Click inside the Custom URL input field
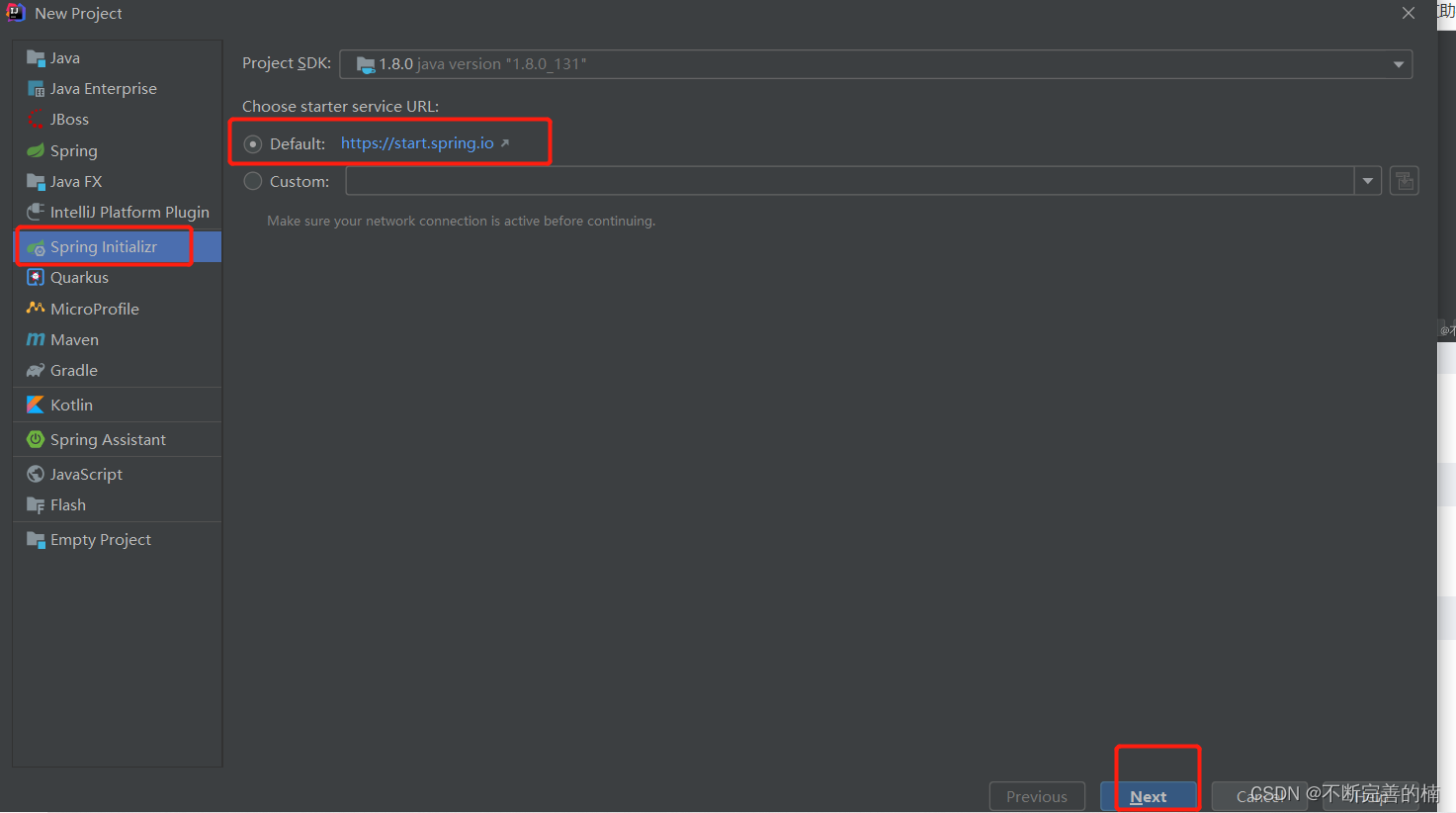Viewport: 1456px width, 813px height. pyautogui.click(x=850, y=181)
